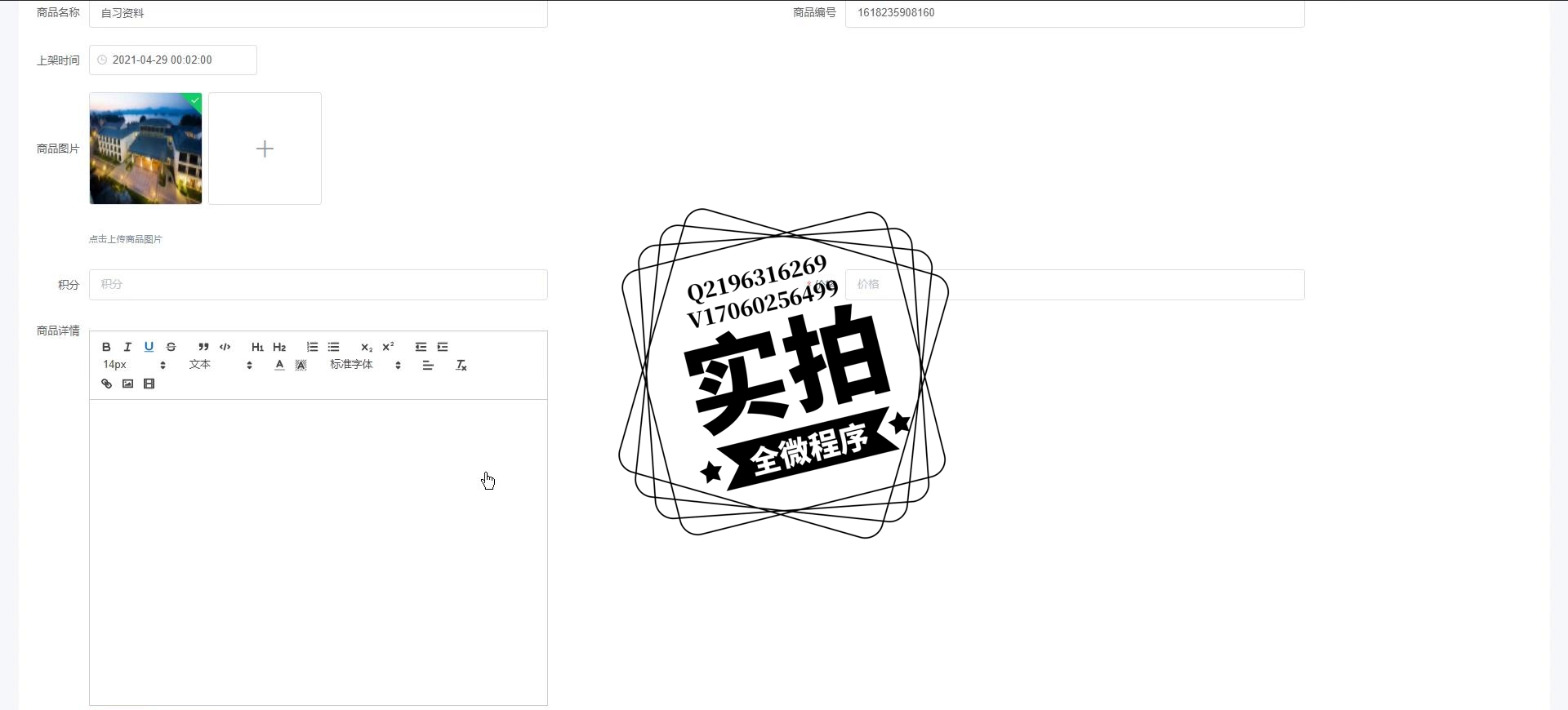1568x710 pixels.
Task: Apply subscript formatting
Action: pyautogui.click(x=367, y=347)
